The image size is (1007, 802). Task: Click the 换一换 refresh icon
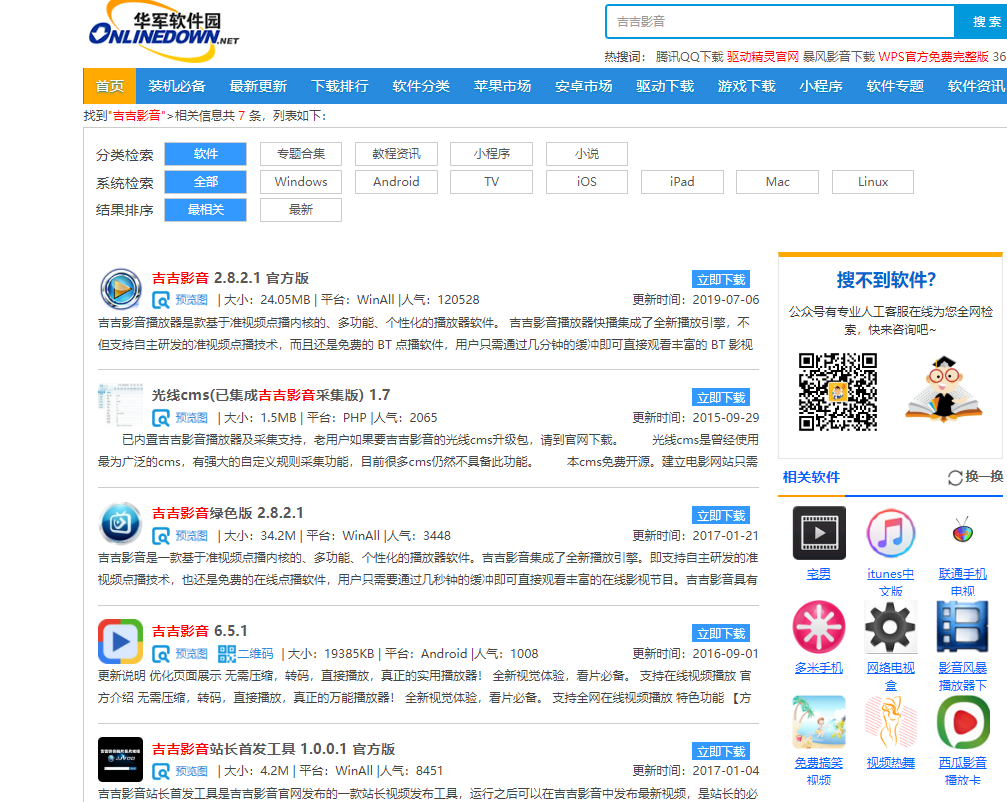(x=955, y=478)
